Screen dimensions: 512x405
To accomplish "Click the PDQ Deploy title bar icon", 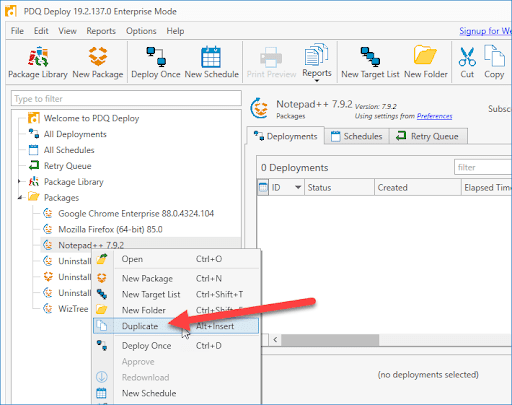I will [11, 11].
